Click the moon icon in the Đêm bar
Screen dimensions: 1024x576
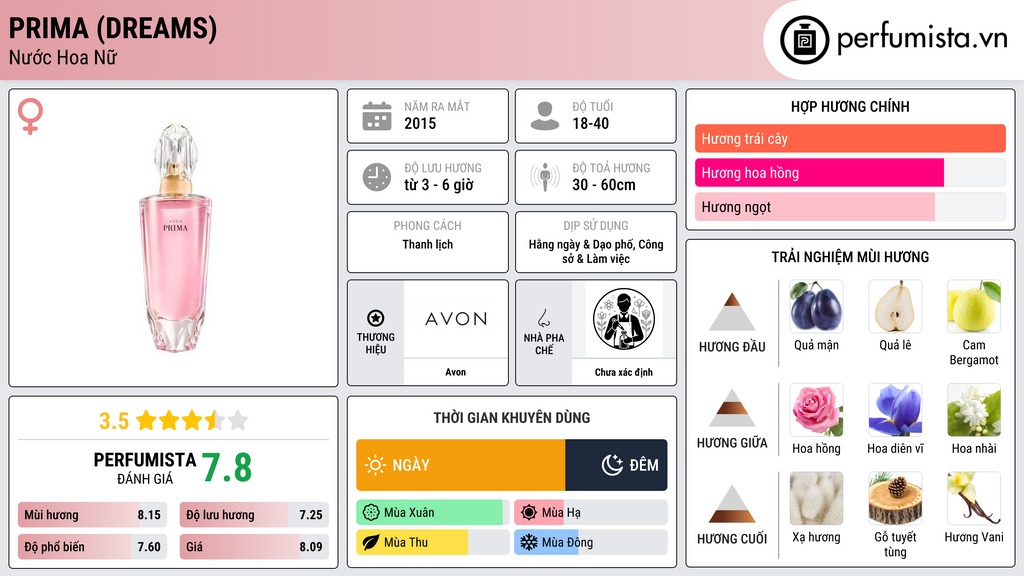coord(612,465)
